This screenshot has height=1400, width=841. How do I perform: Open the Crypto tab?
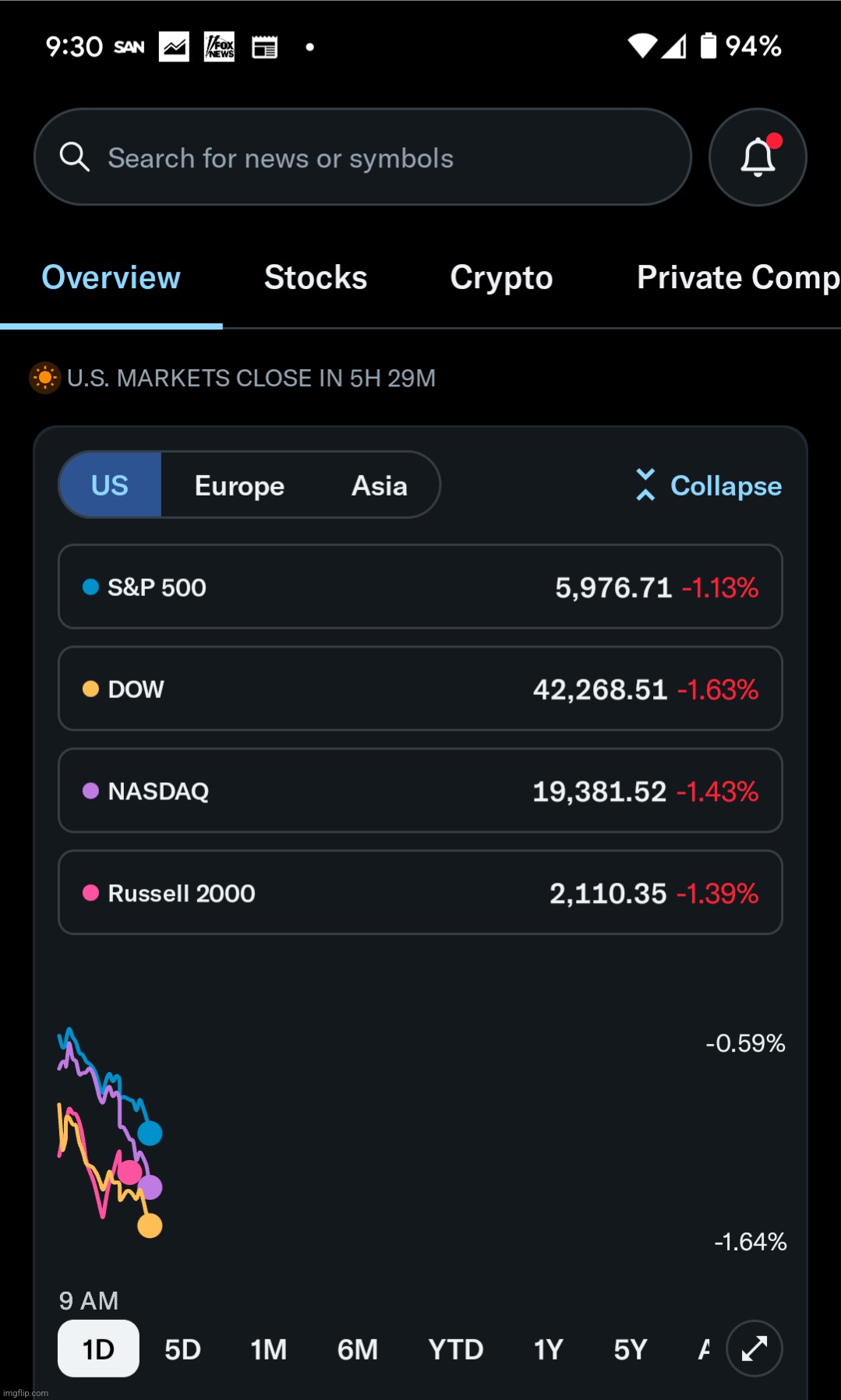coord(501,278)
